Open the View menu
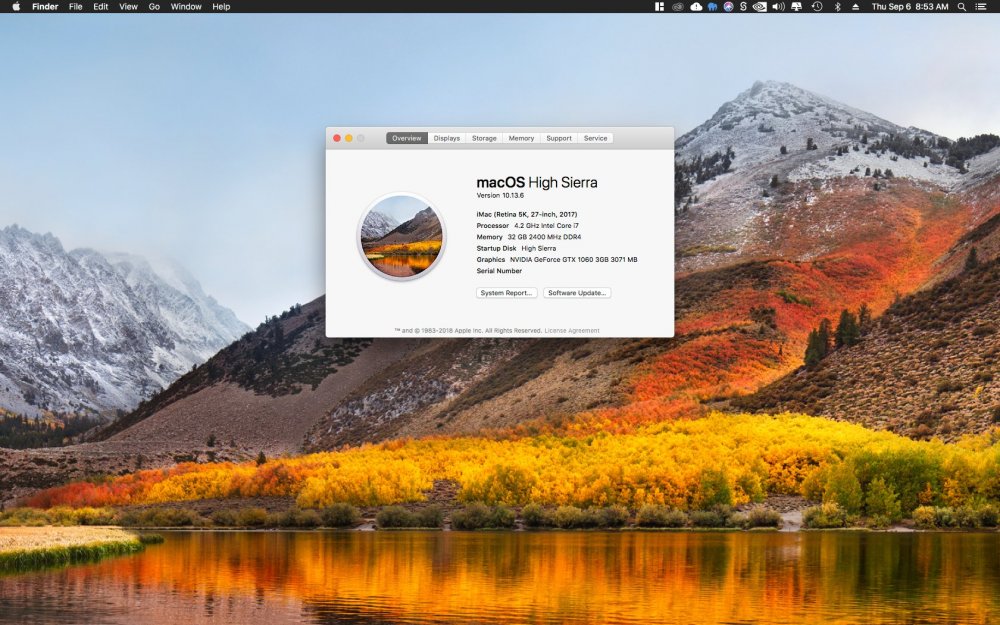This screenshot has height=625, width=1000. (x=128, y=6)
